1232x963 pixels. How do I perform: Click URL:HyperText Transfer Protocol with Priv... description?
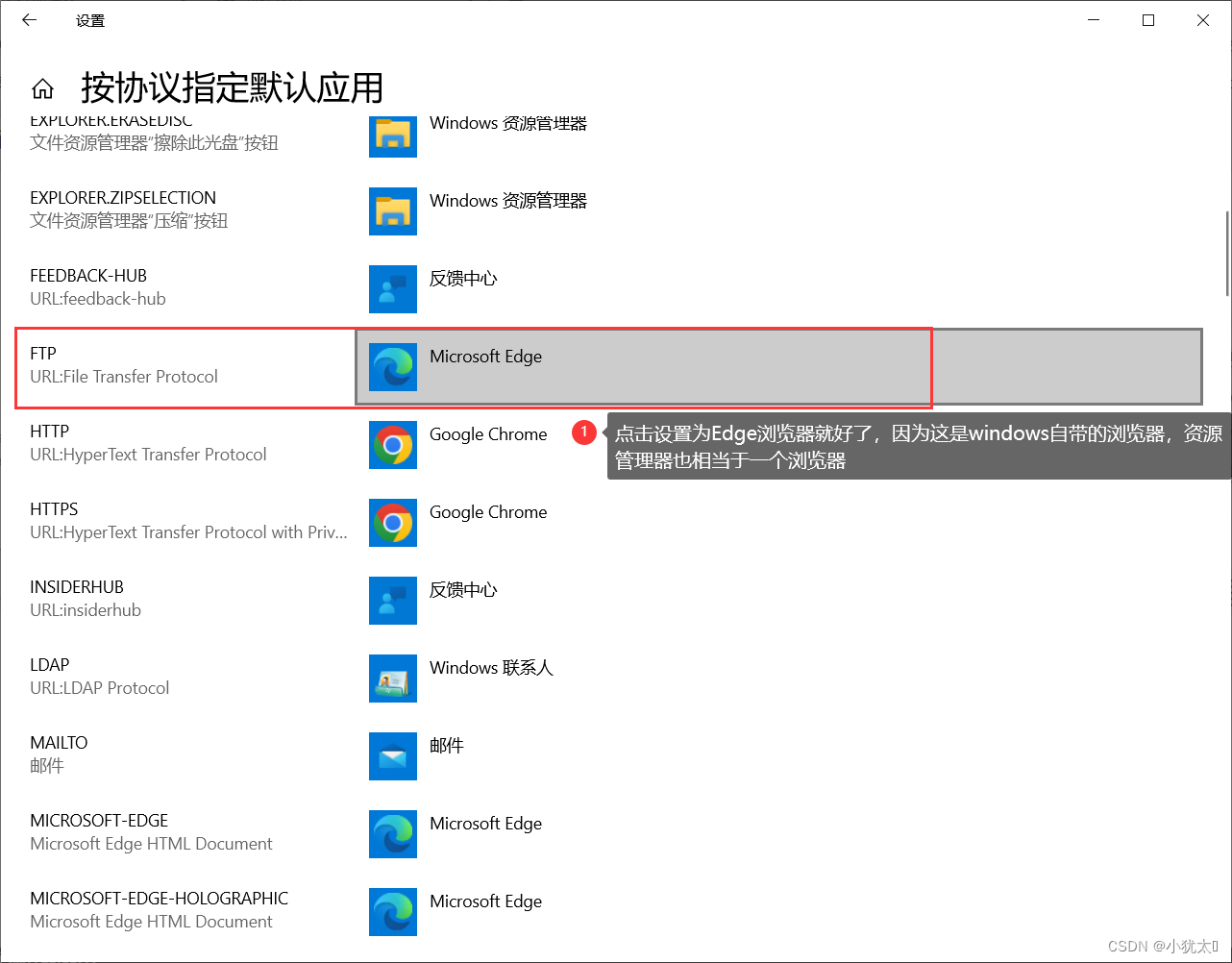(188, 532)
